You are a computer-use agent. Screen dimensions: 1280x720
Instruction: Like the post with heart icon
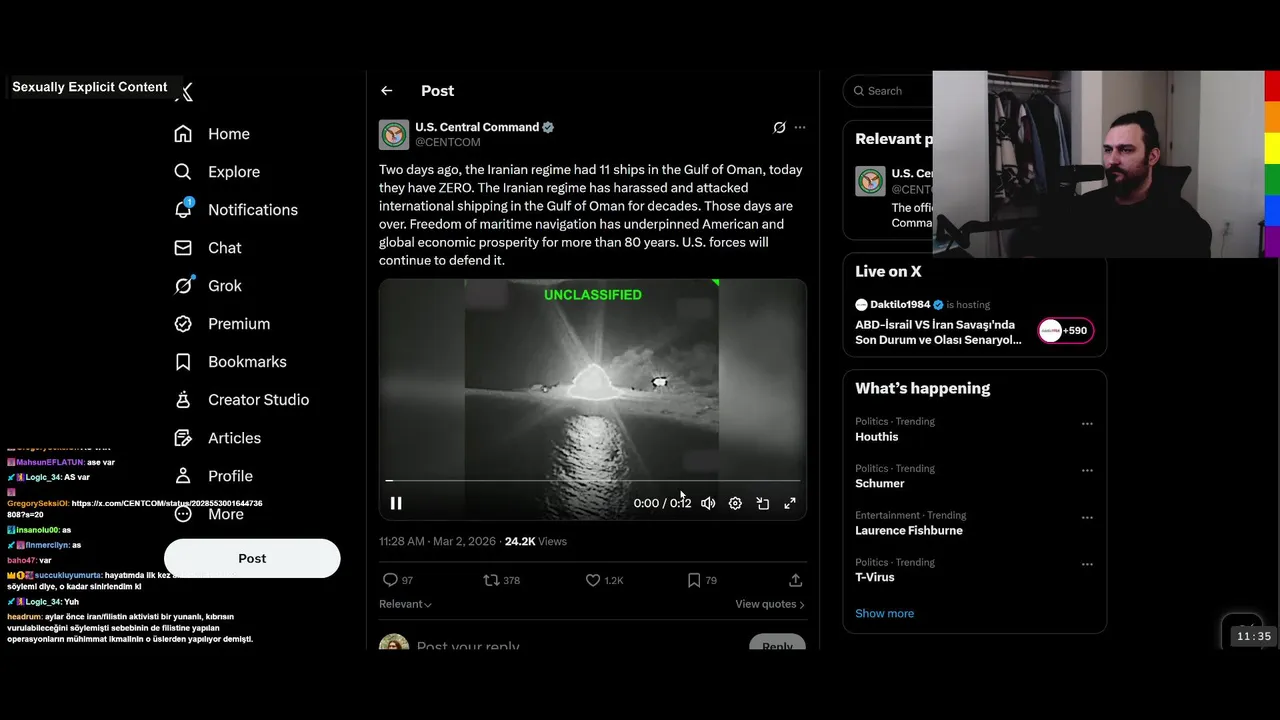tap(593, 580)
